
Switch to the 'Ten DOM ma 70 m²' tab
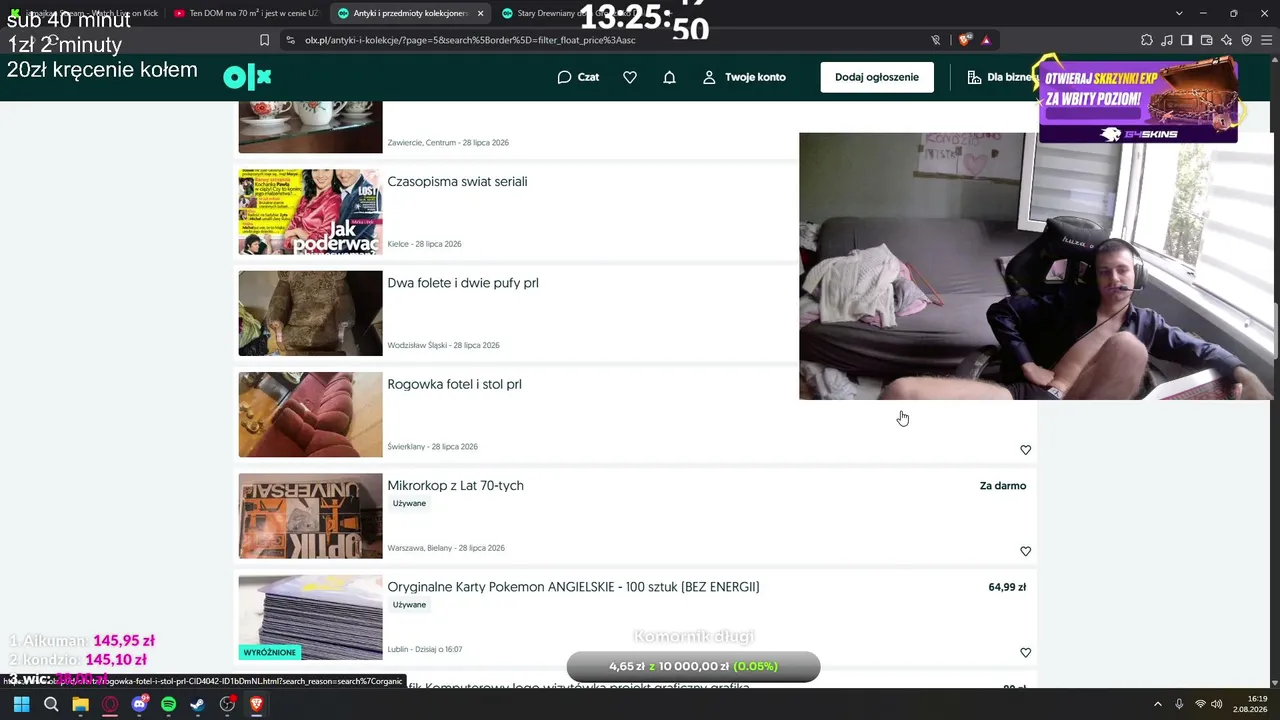(x=246, y=13)
